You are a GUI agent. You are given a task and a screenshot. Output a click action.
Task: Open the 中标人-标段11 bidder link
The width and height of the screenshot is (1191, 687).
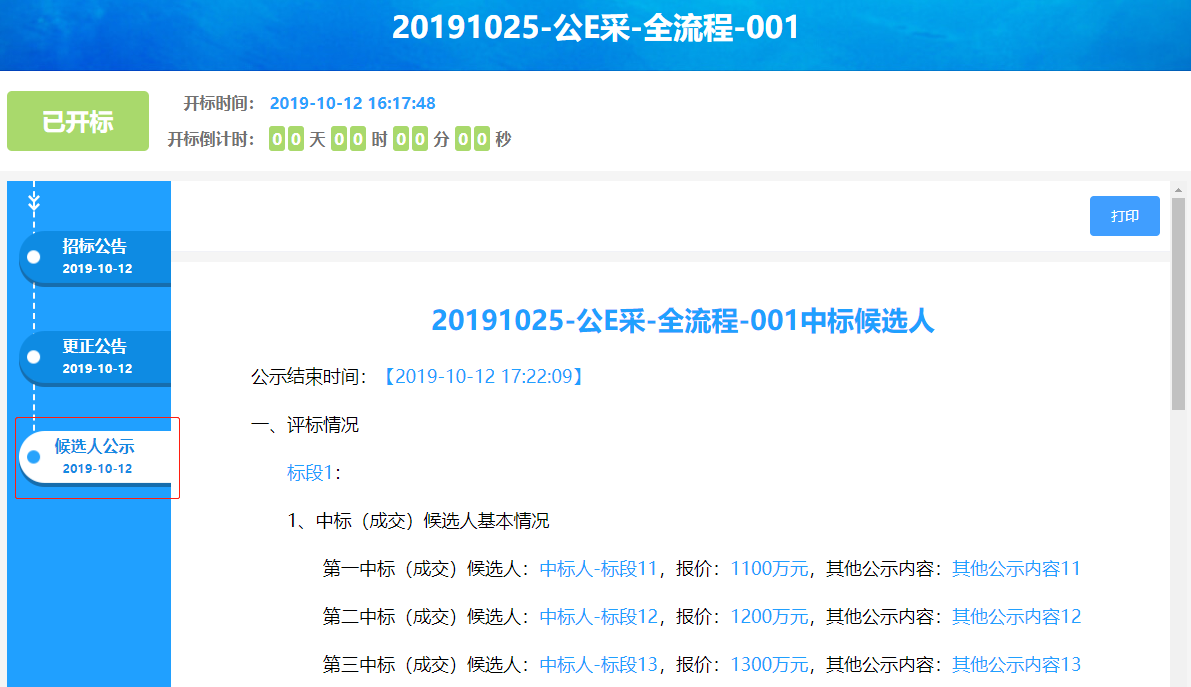(x=598, y=569)
